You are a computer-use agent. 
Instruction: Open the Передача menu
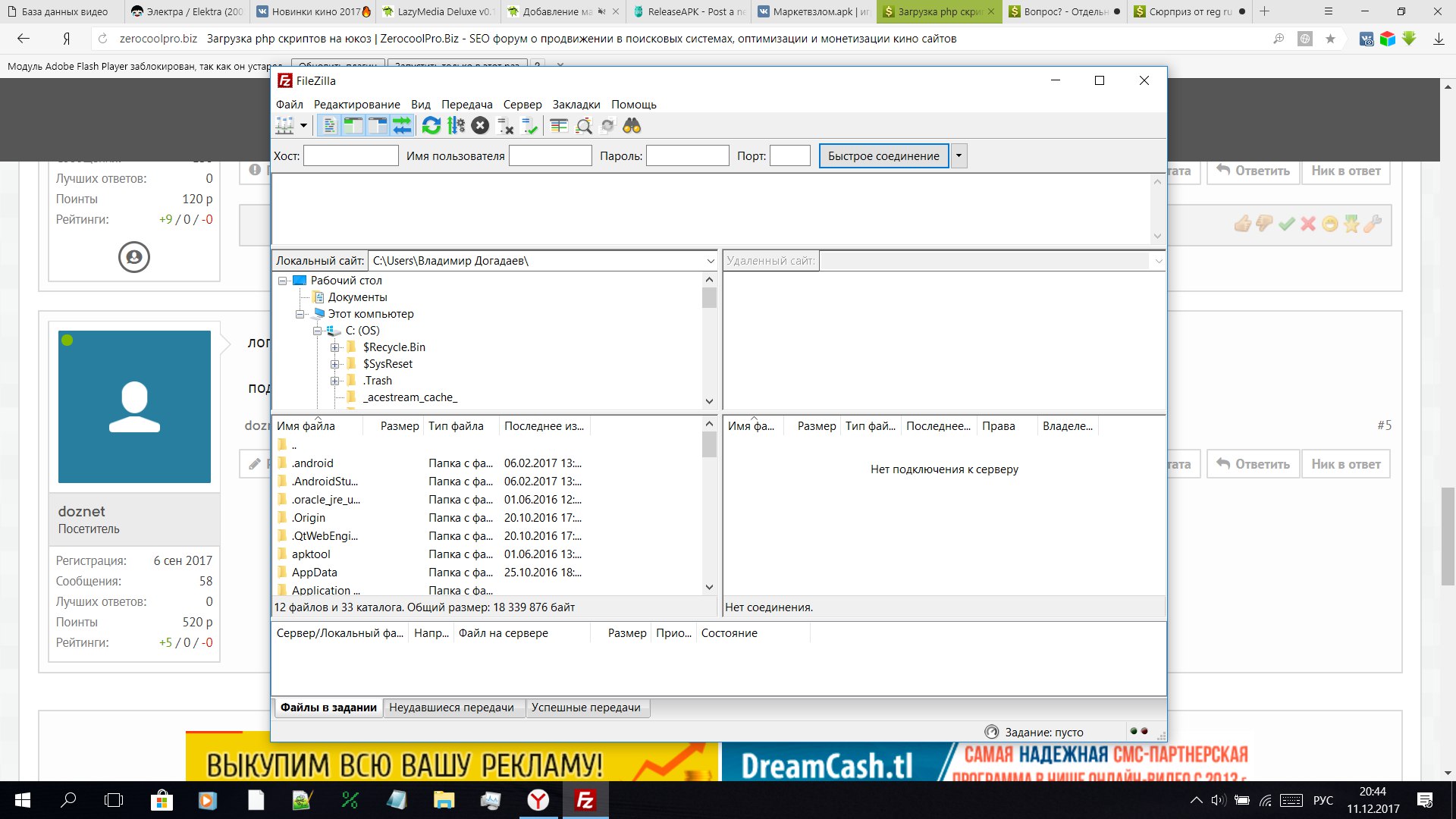coord(467,105)
